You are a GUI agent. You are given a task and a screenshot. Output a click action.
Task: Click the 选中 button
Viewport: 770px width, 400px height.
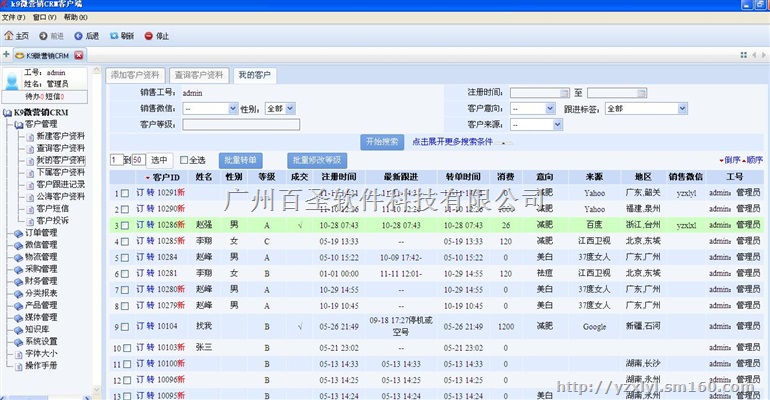[159, 160]
